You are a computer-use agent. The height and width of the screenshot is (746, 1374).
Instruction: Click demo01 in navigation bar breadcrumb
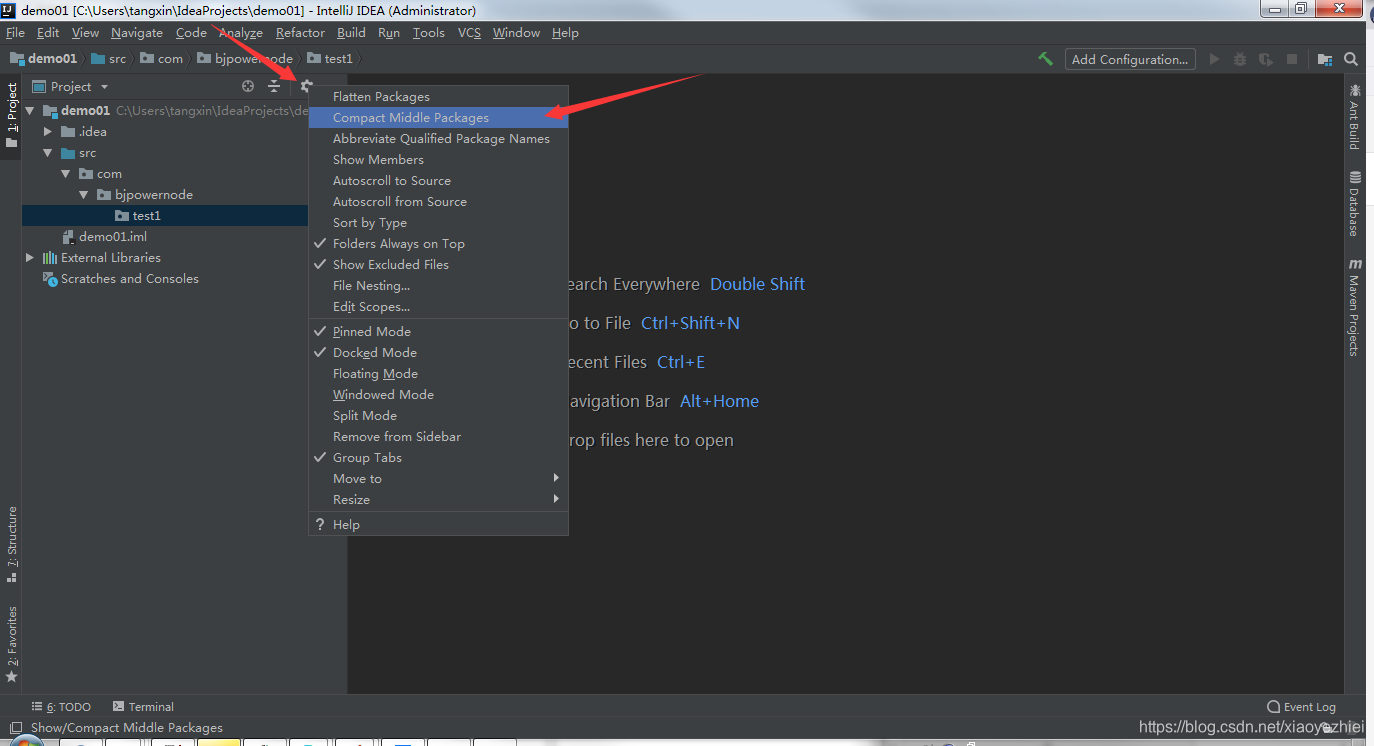44,59
